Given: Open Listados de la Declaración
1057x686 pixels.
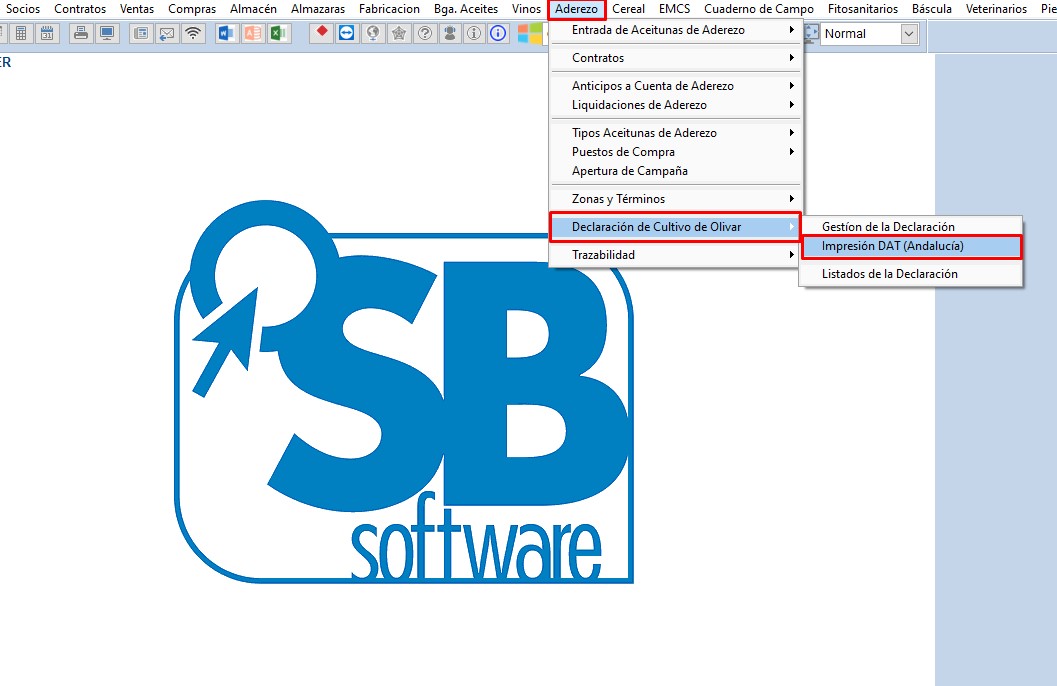Looking at the screenshot, I should coord(889,274).
